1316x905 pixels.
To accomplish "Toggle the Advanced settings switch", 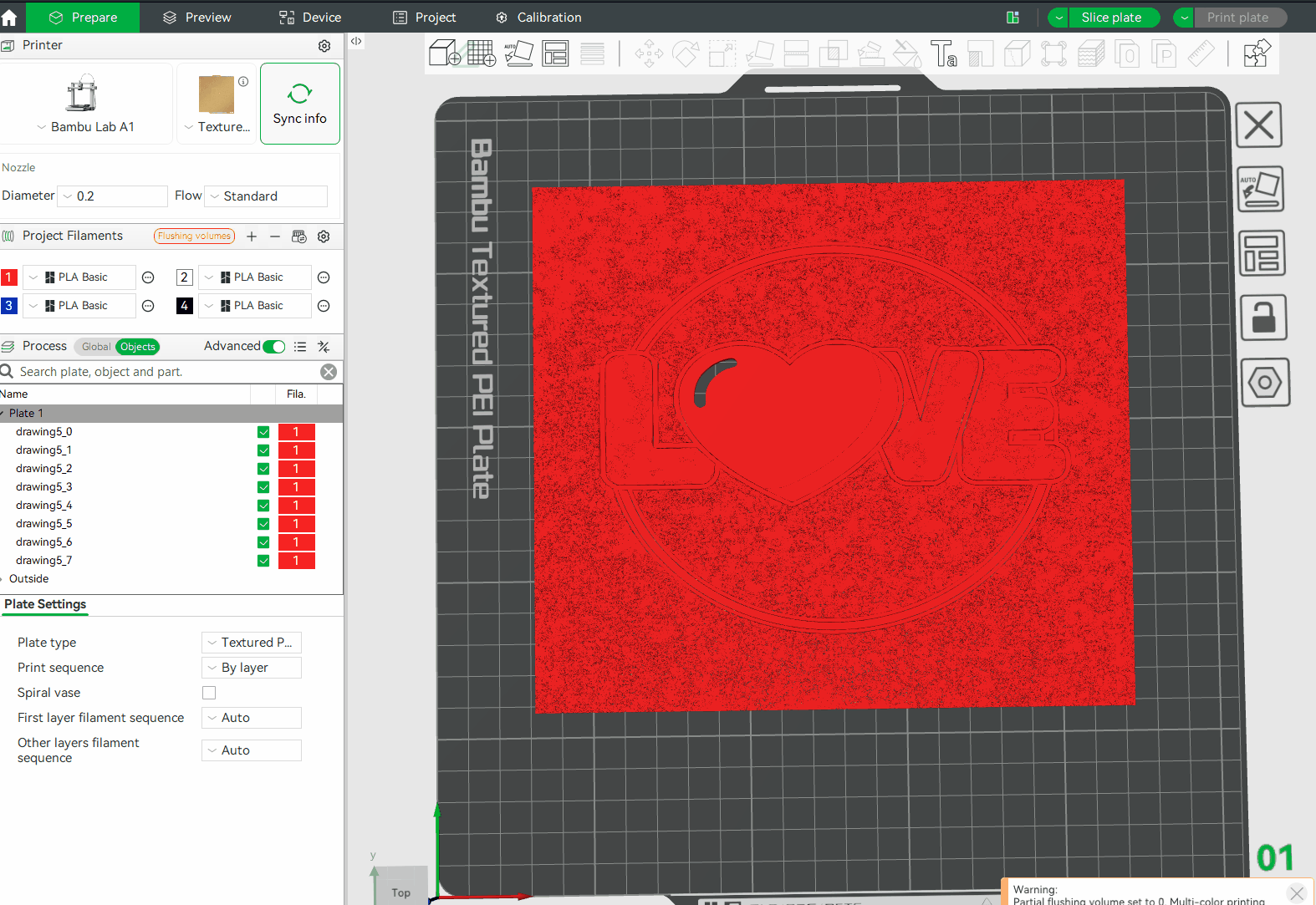I will 274,347.
